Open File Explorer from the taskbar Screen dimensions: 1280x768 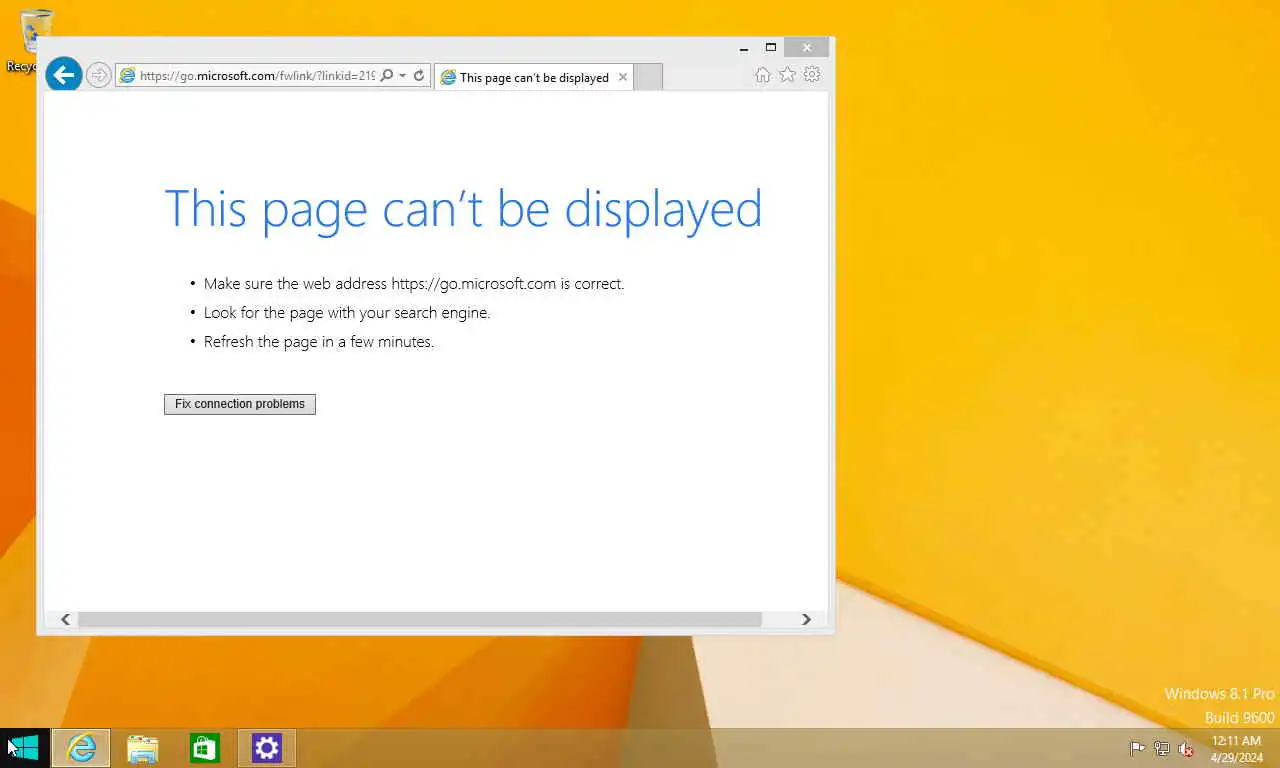pyautogui.click(x=143, y=748)
